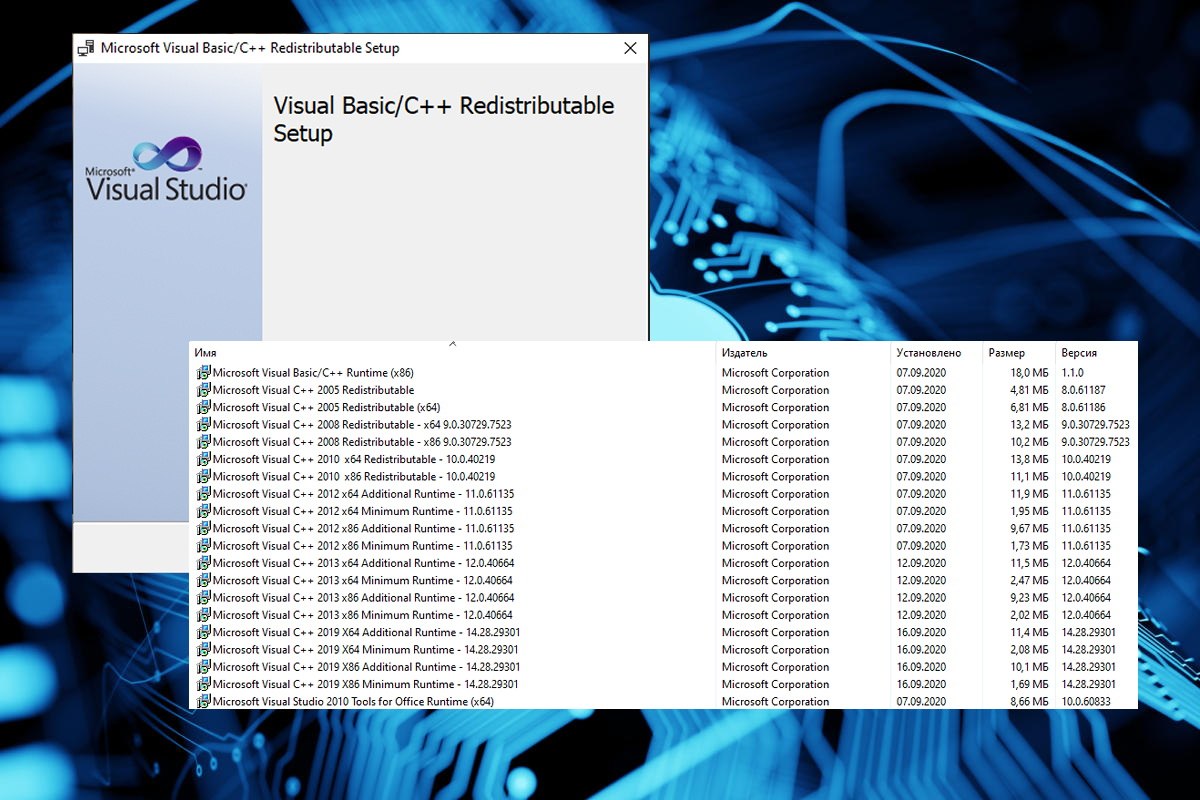This screenshot has width=1200, height=800.
Task: Click icon of 2012 x86 Minimum Runtime row
Action: [203, 546]
